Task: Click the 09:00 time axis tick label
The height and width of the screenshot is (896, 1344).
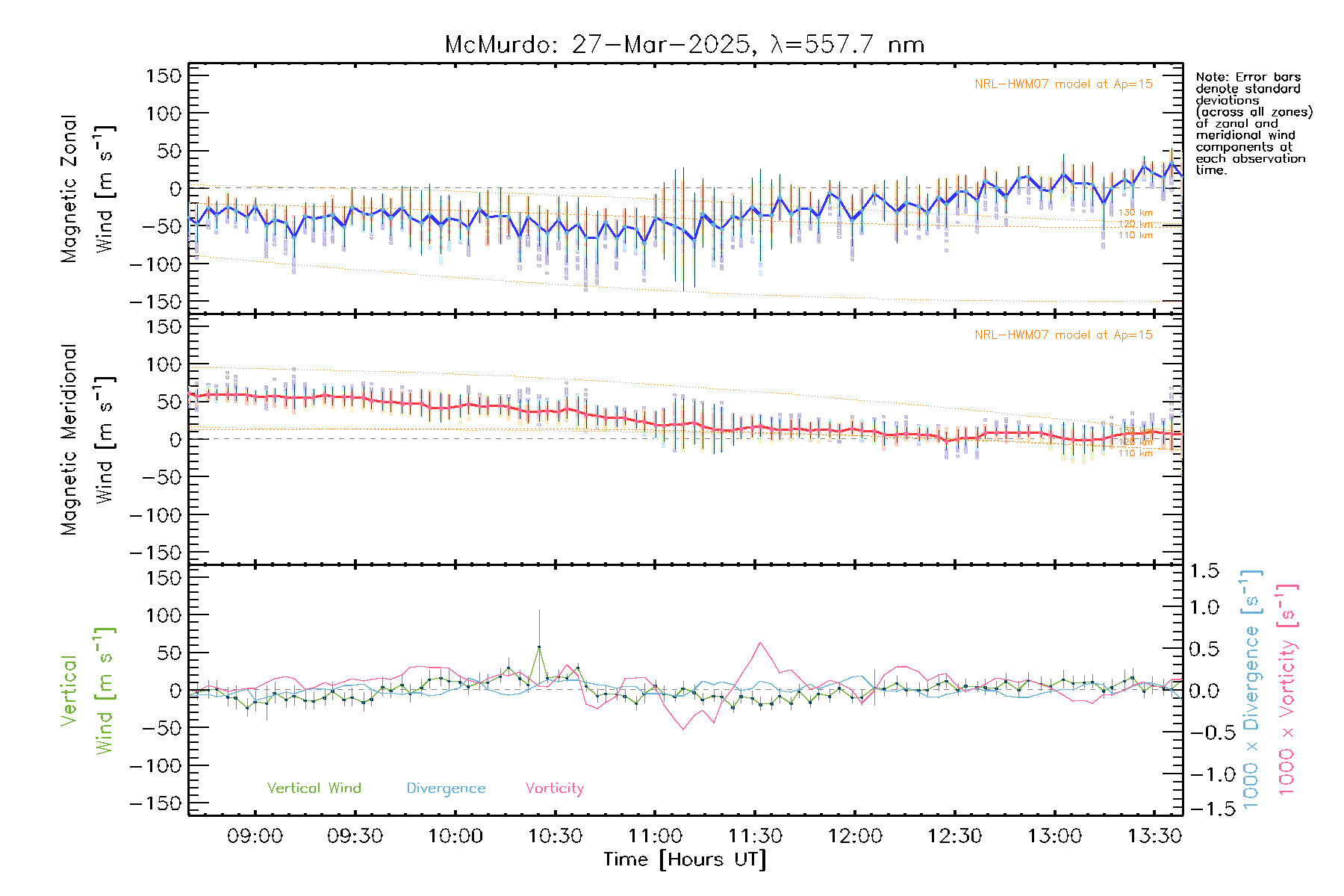Action: coord(255,836)
